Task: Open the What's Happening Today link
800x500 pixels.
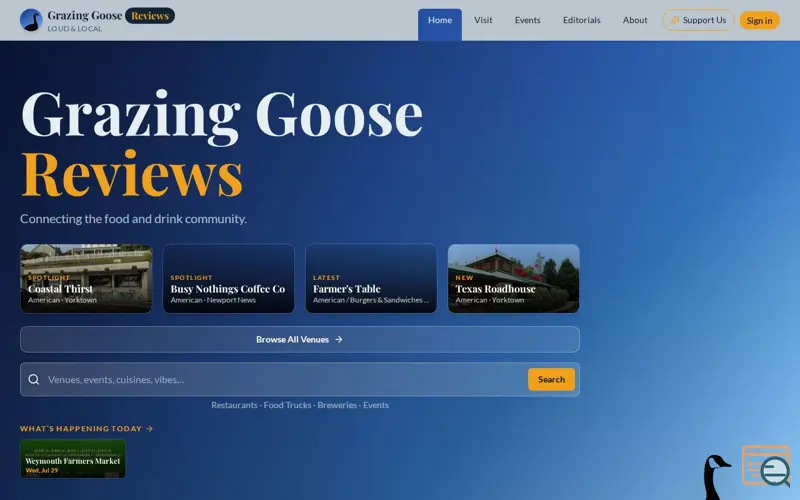Action: 86,429
